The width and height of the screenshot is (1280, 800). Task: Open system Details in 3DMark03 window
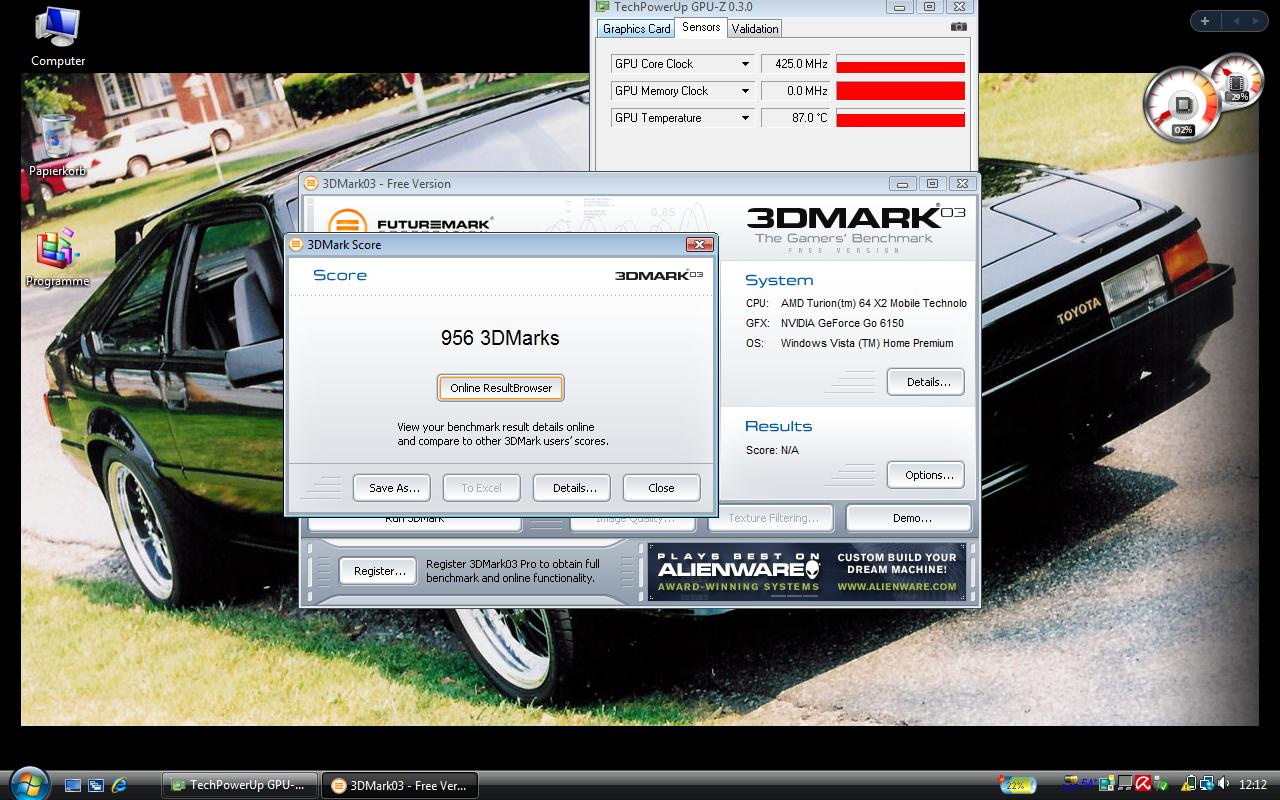coord(926,382)
